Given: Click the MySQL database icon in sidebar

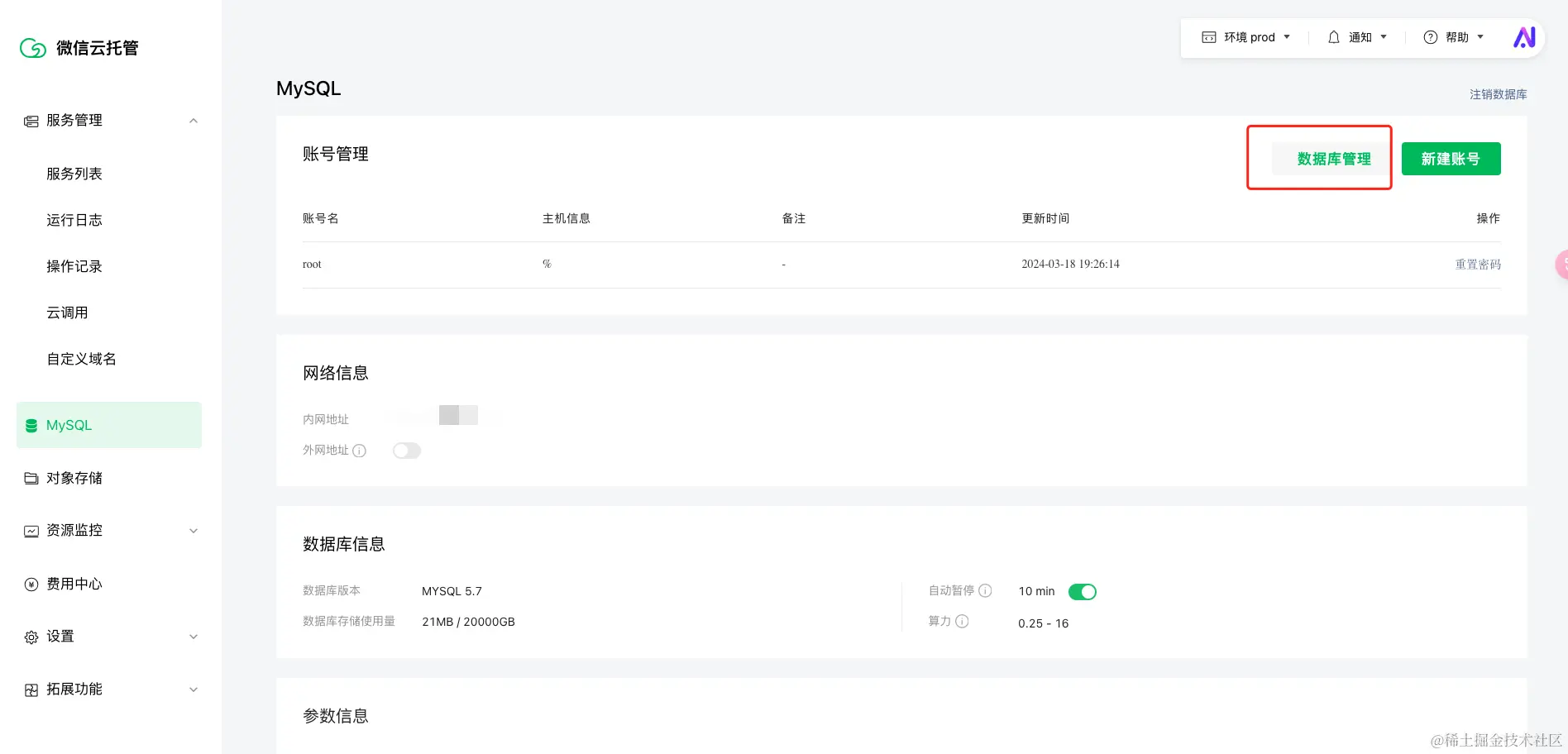Looking at the screenshot, I should point(31,426).
